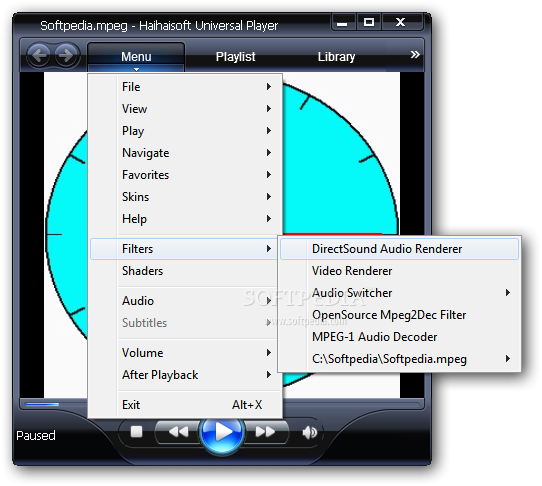Select MPEG-1 Audio Decoder filter
542x486 pixels.
point(399,337)
